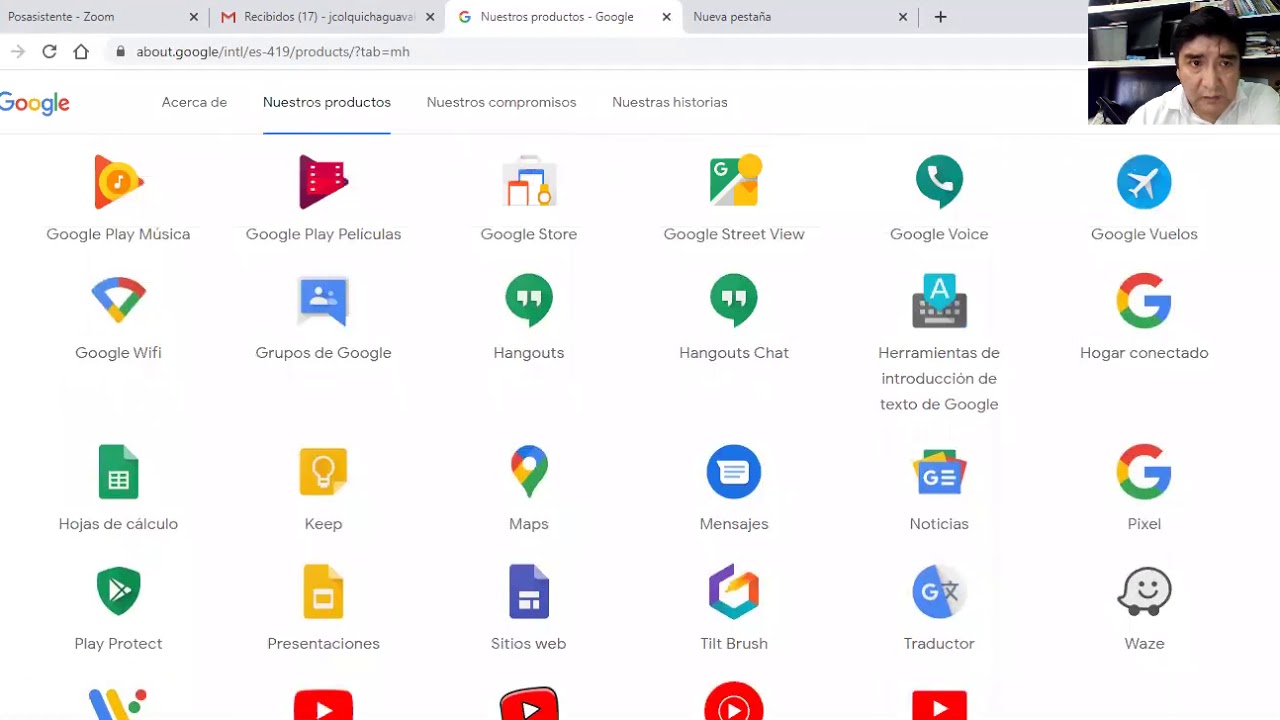Open the Maps pin icon
Viewport: 1280px width, 720px height.
(x=529, y=472)
